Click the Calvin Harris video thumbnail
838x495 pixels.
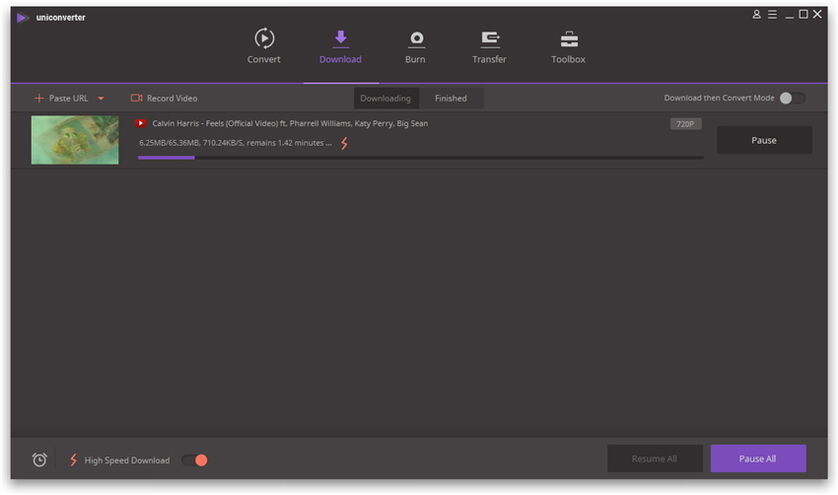coord(75,140)
